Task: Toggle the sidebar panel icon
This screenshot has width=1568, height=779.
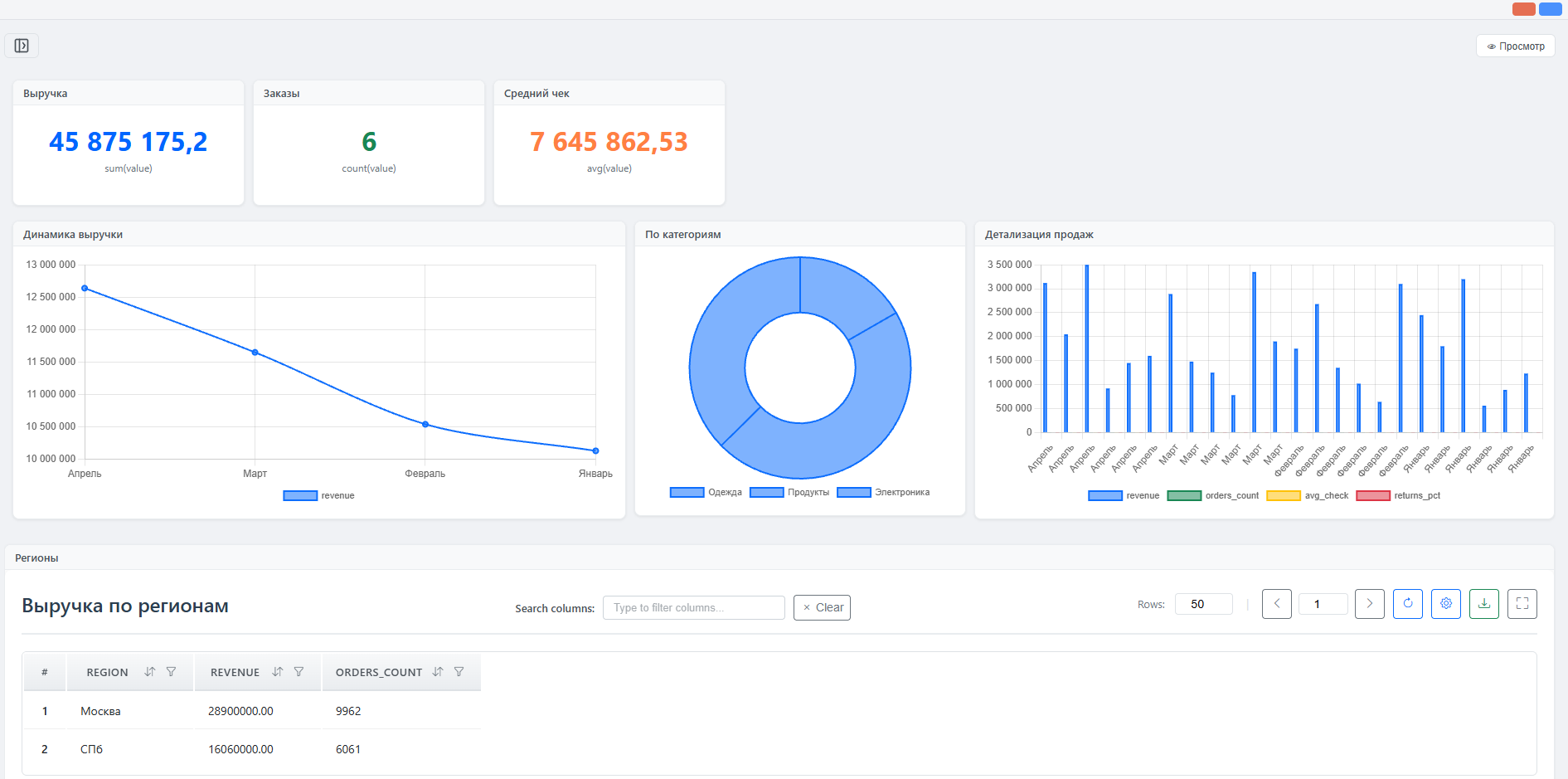Action: [22, 46]
